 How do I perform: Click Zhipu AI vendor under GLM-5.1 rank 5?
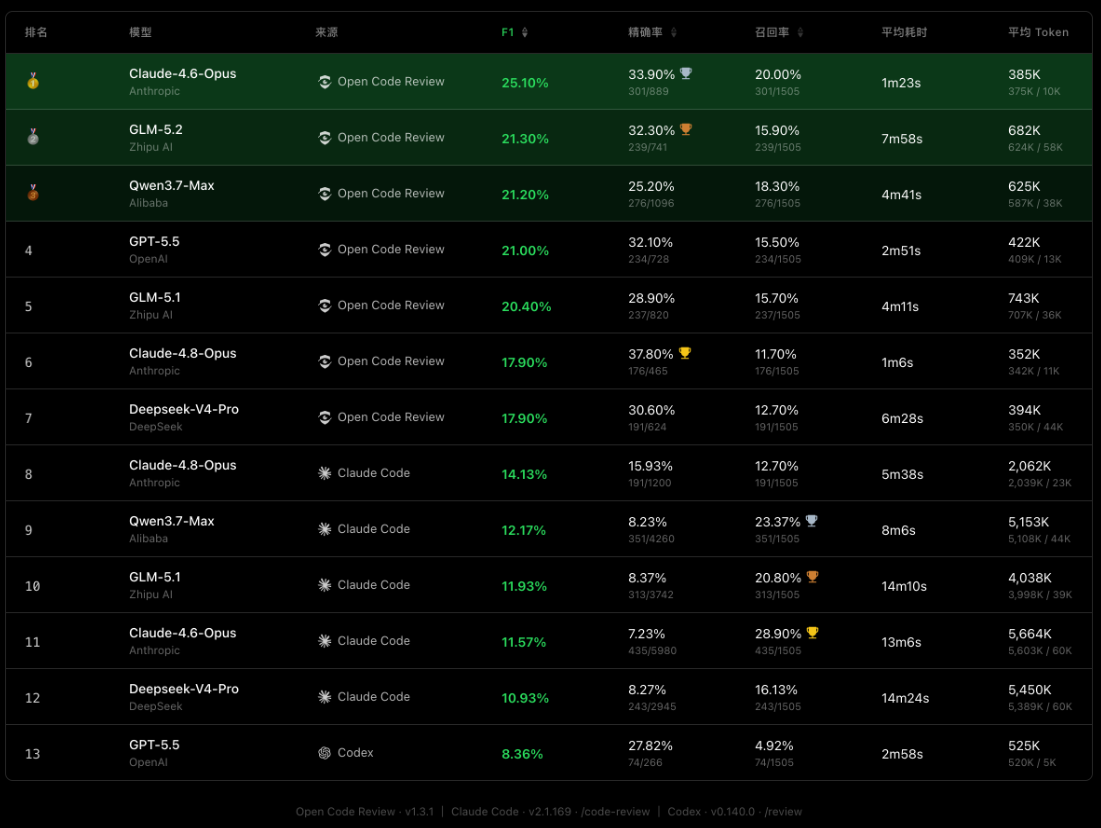click(151, 315)
